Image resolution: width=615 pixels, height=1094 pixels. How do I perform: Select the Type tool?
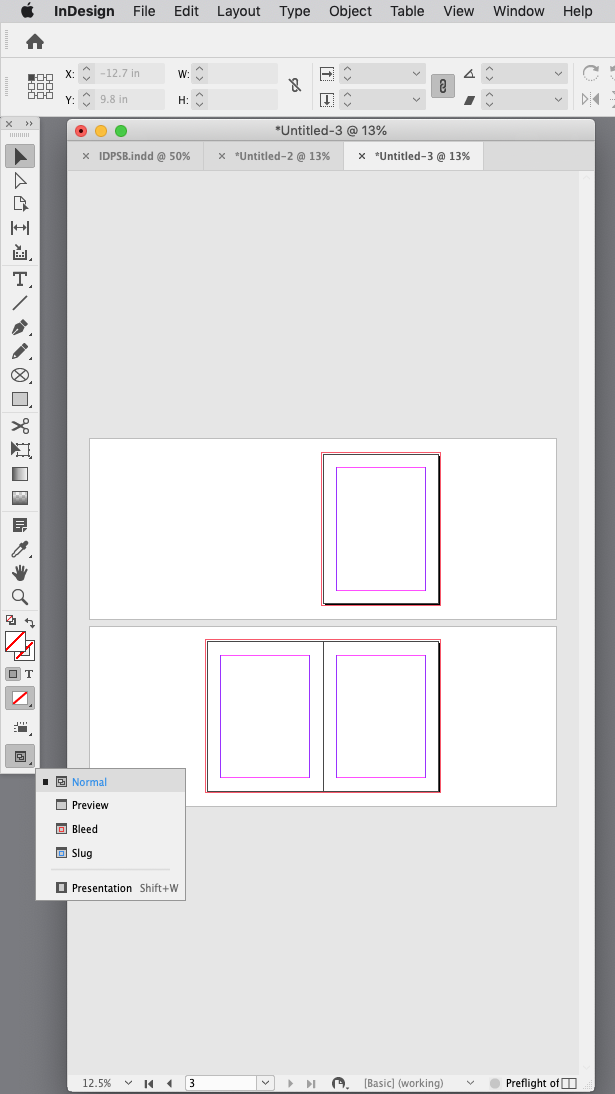tap(20, 280)
